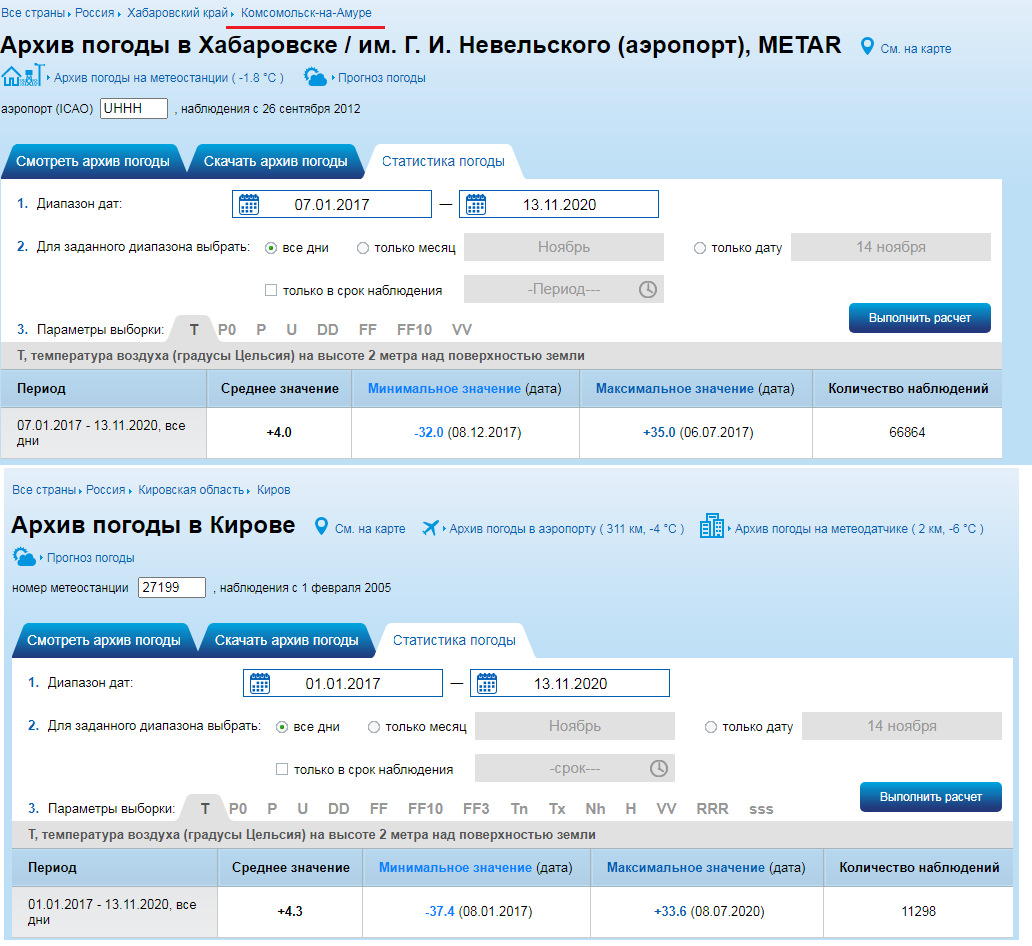Click ICAO airport code field UHHH
This screenshot has height=946, width=1032.
(x=134, y=109)
